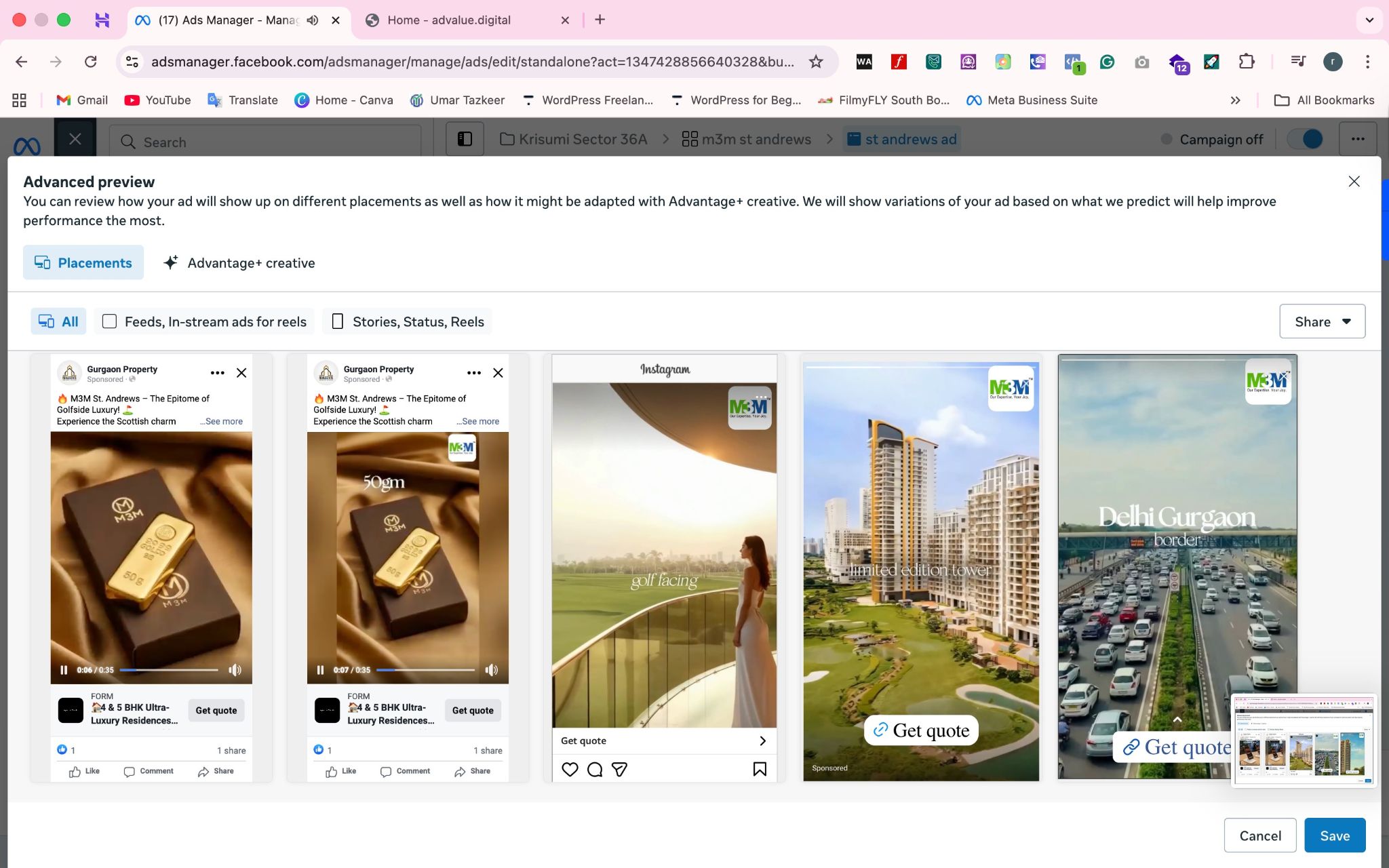Switch to Home - advalue.digital browser tab
This screenshot has height=868, width=1389.
[x=448, y=20]
